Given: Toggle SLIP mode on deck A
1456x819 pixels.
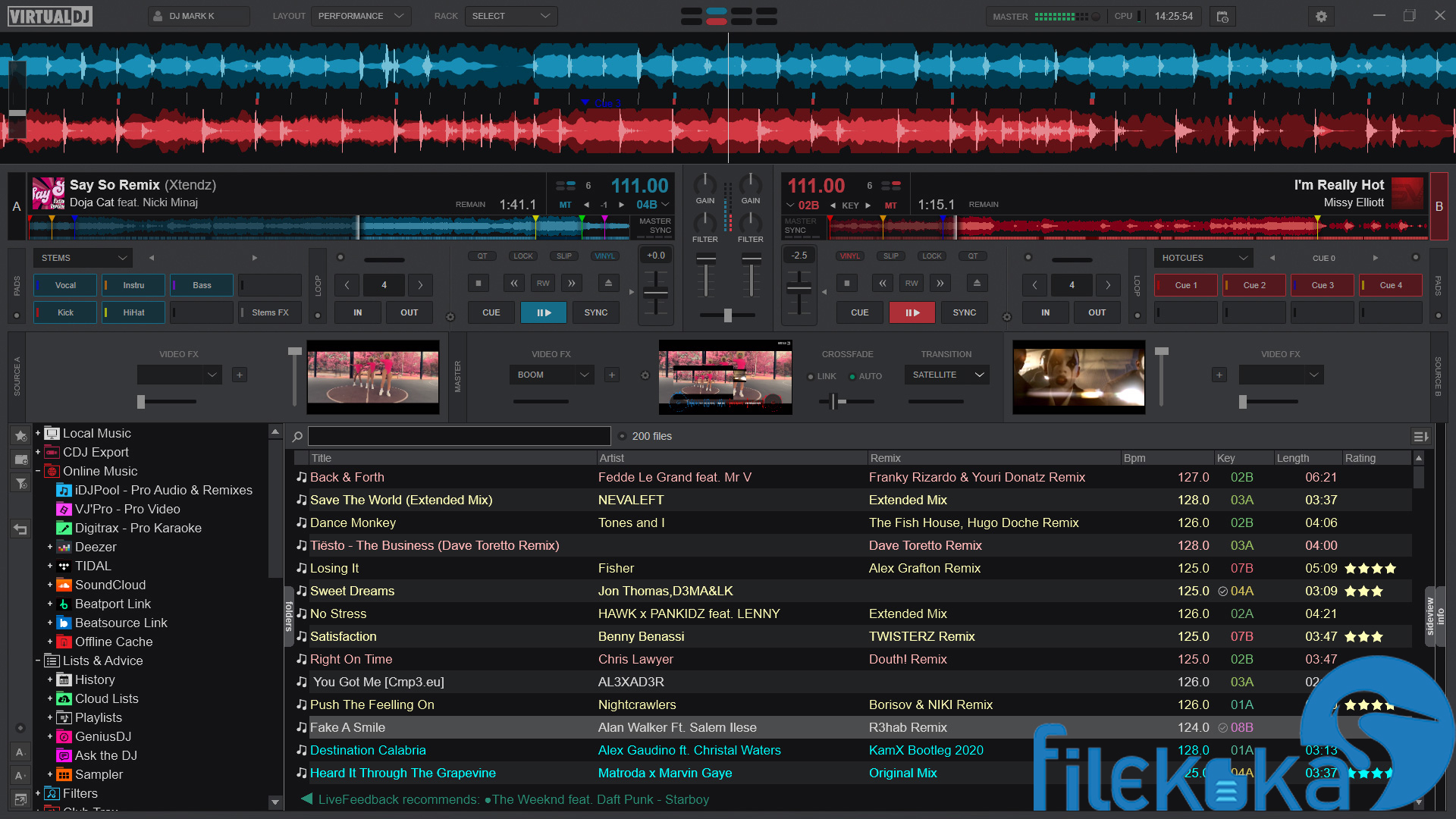Looking at the screenshot, I should point(564,256).
